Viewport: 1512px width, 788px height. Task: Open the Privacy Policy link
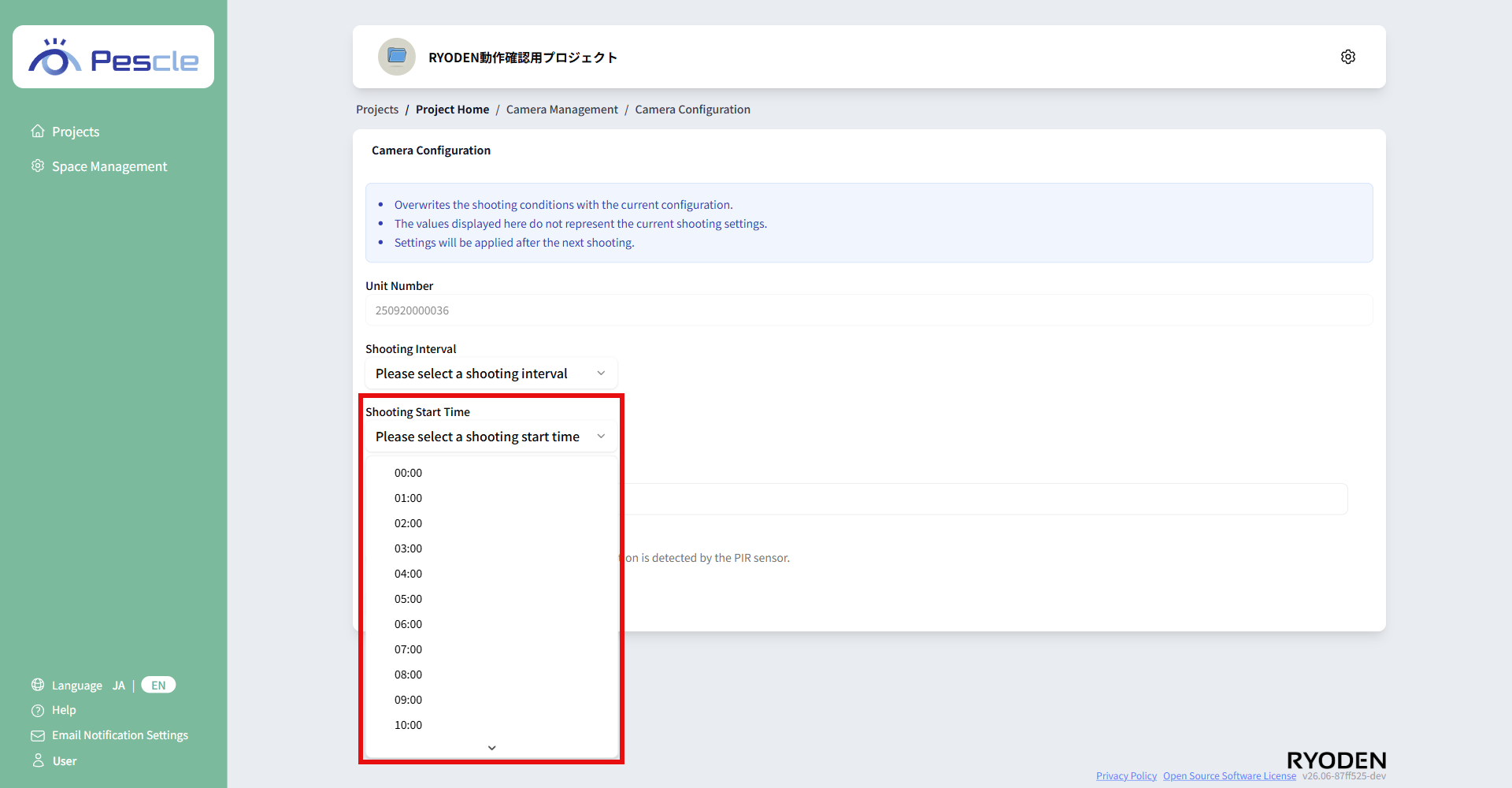(1126, 776)
